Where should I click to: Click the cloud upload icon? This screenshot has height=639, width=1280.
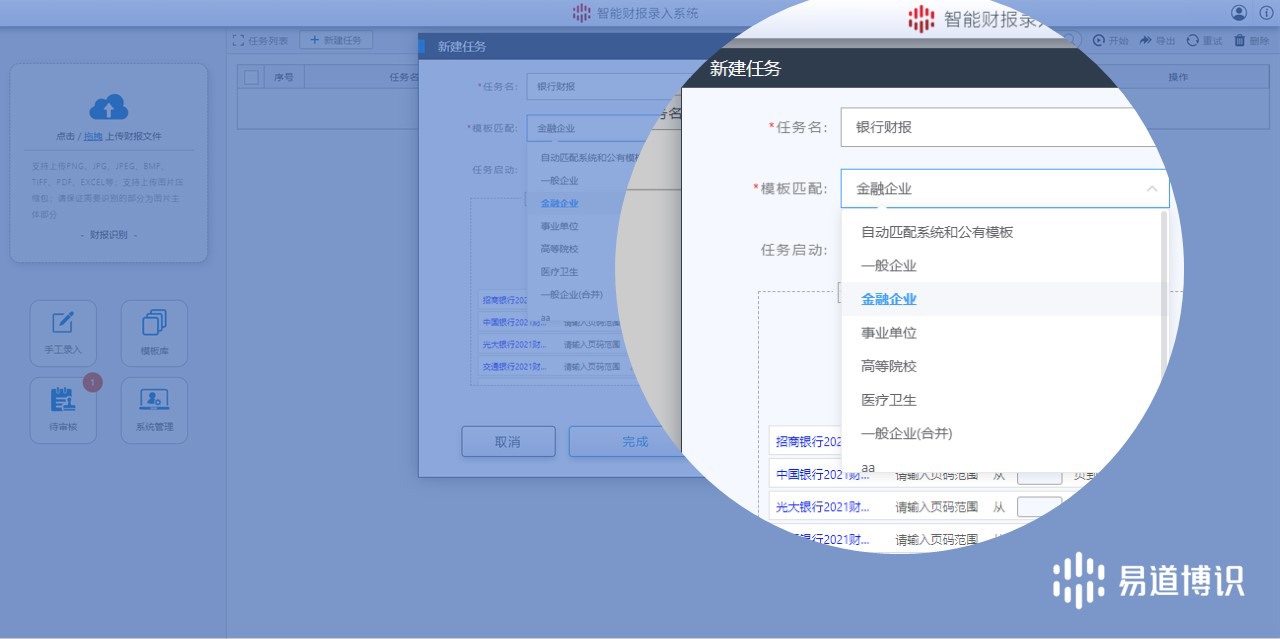click(109, 107)
